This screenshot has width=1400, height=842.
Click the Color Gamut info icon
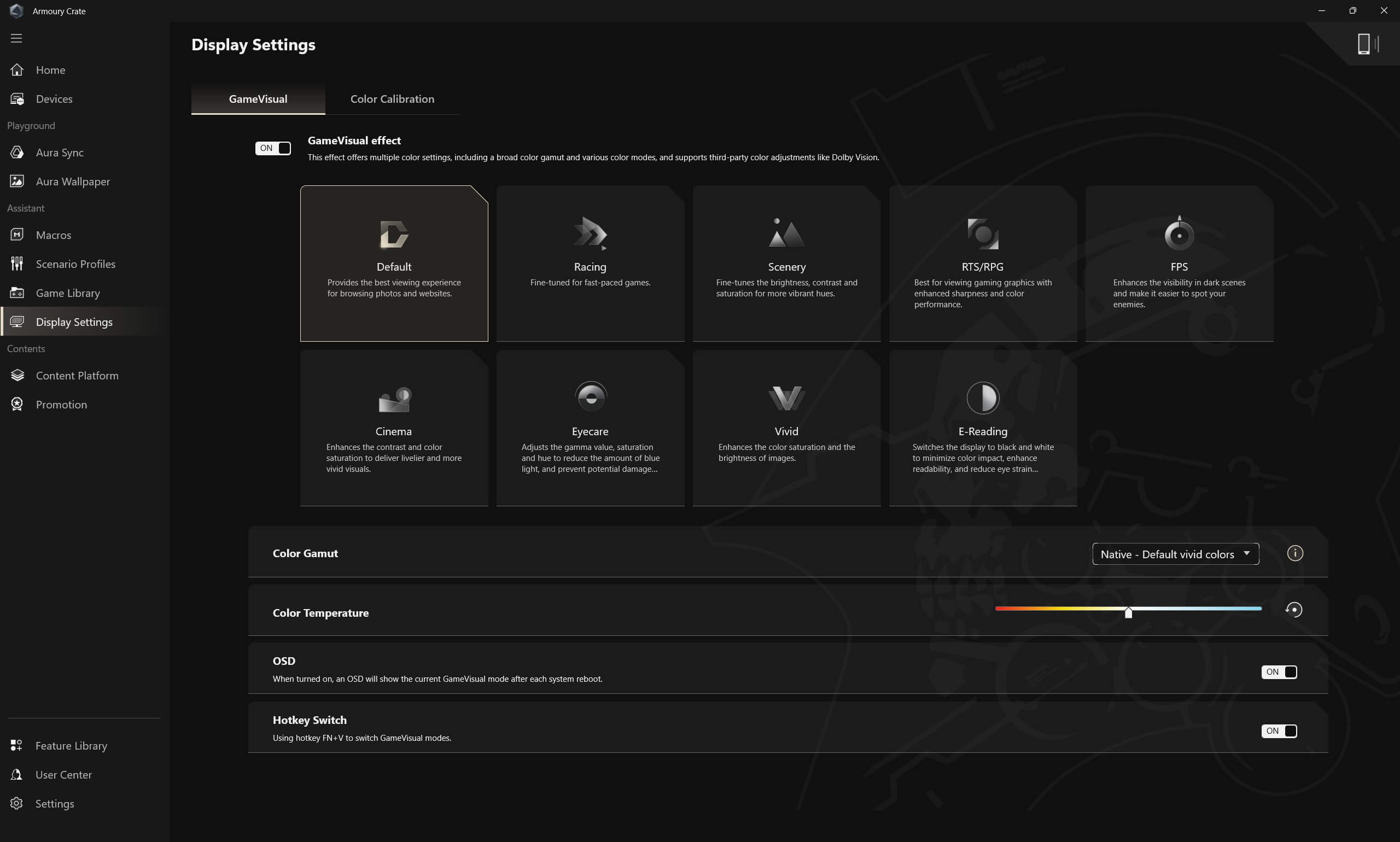click(x=1294, y=553)
